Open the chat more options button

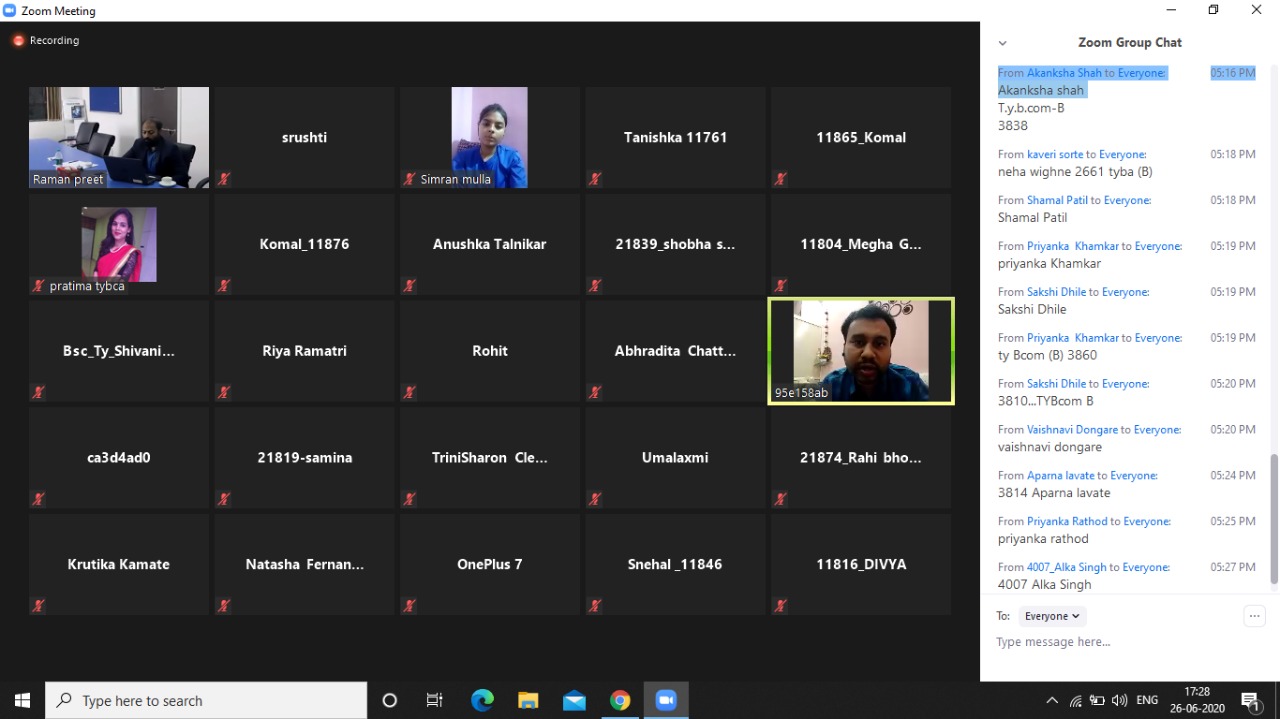1254,616
